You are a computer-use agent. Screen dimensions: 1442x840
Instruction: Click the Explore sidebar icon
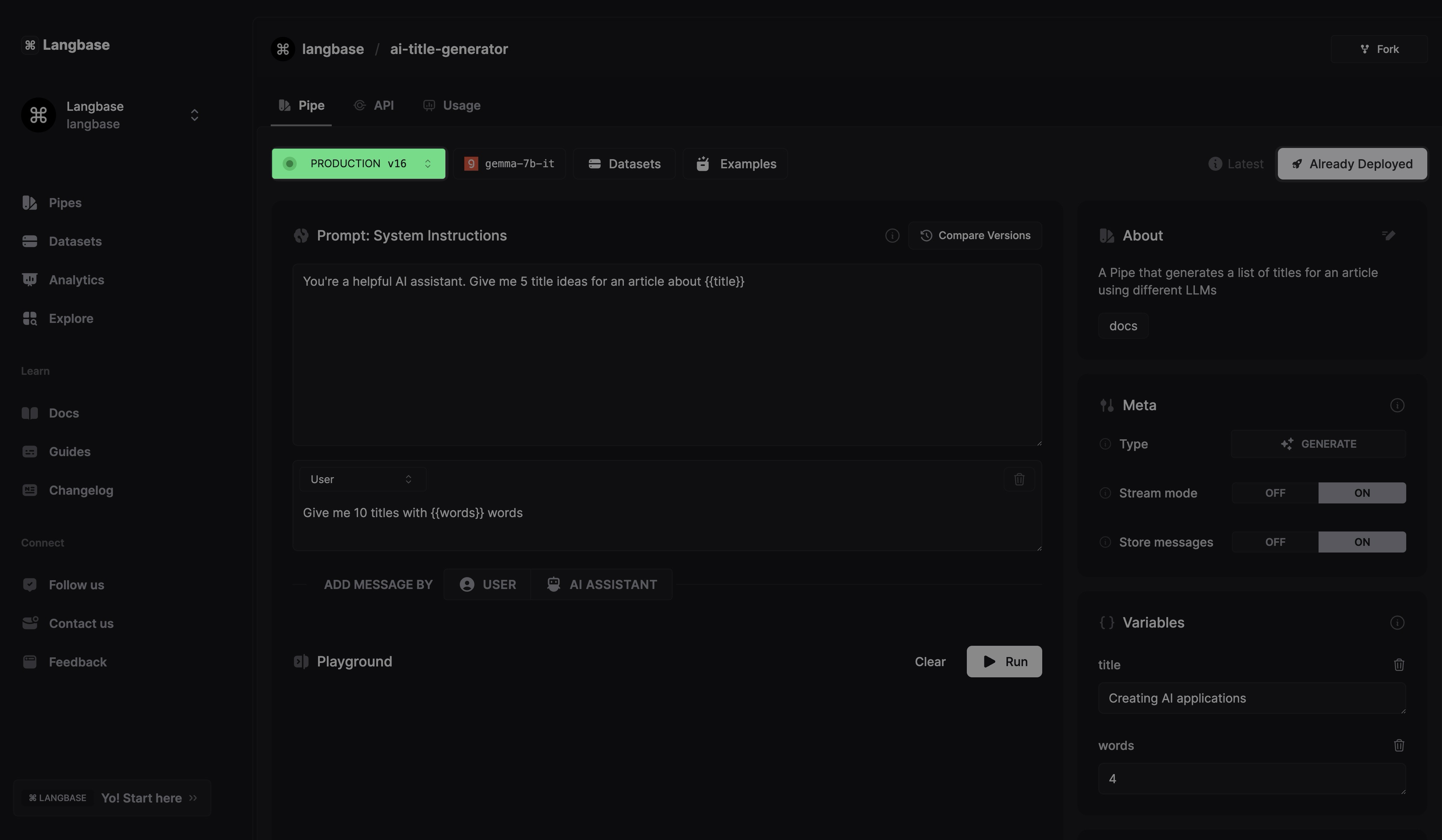point(30,319)
